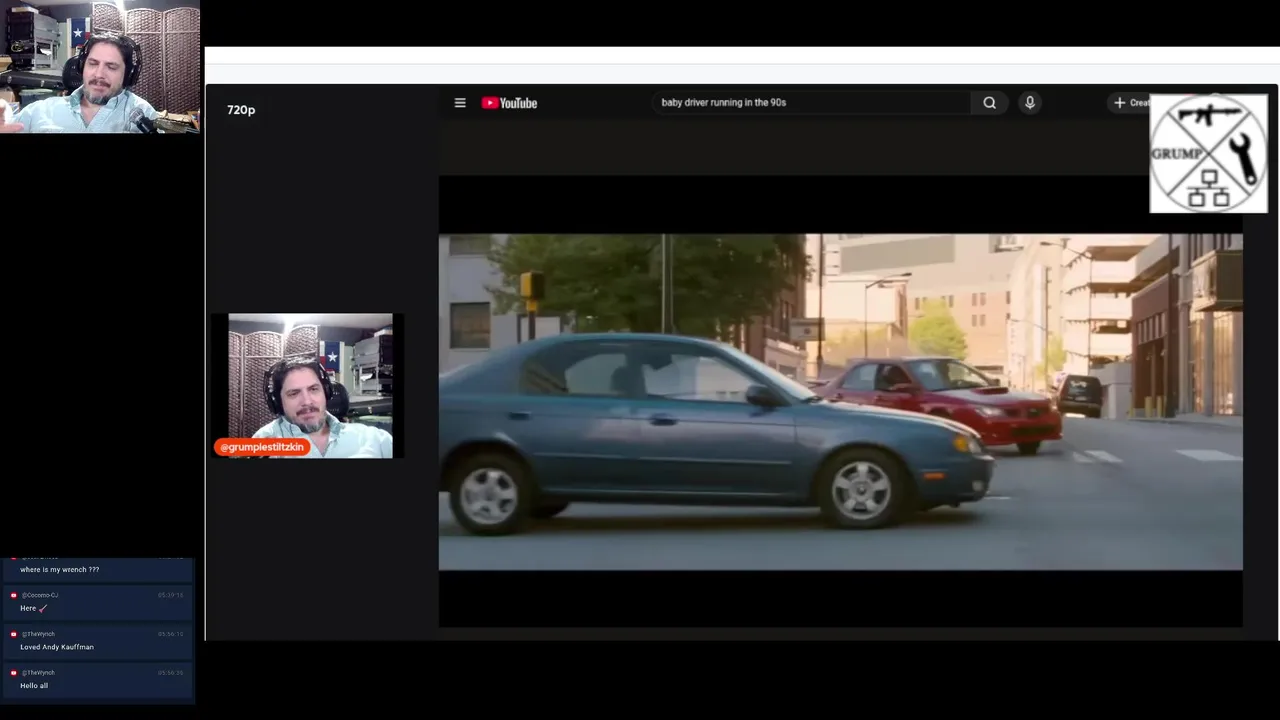Open the YouTube hamburger guide menu
The width and height of the screenshot is (1280, 720).
click(x=460, y=103)
